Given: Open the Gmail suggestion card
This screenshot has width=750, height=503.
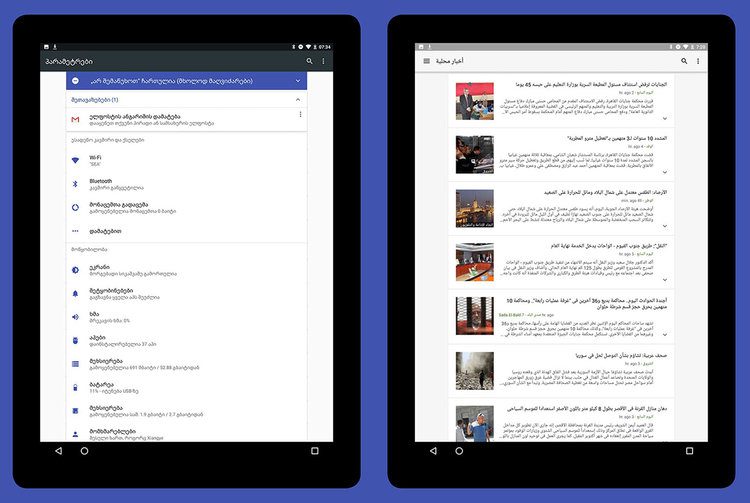Looking at the screenshot, I should [x=187, y=120].
